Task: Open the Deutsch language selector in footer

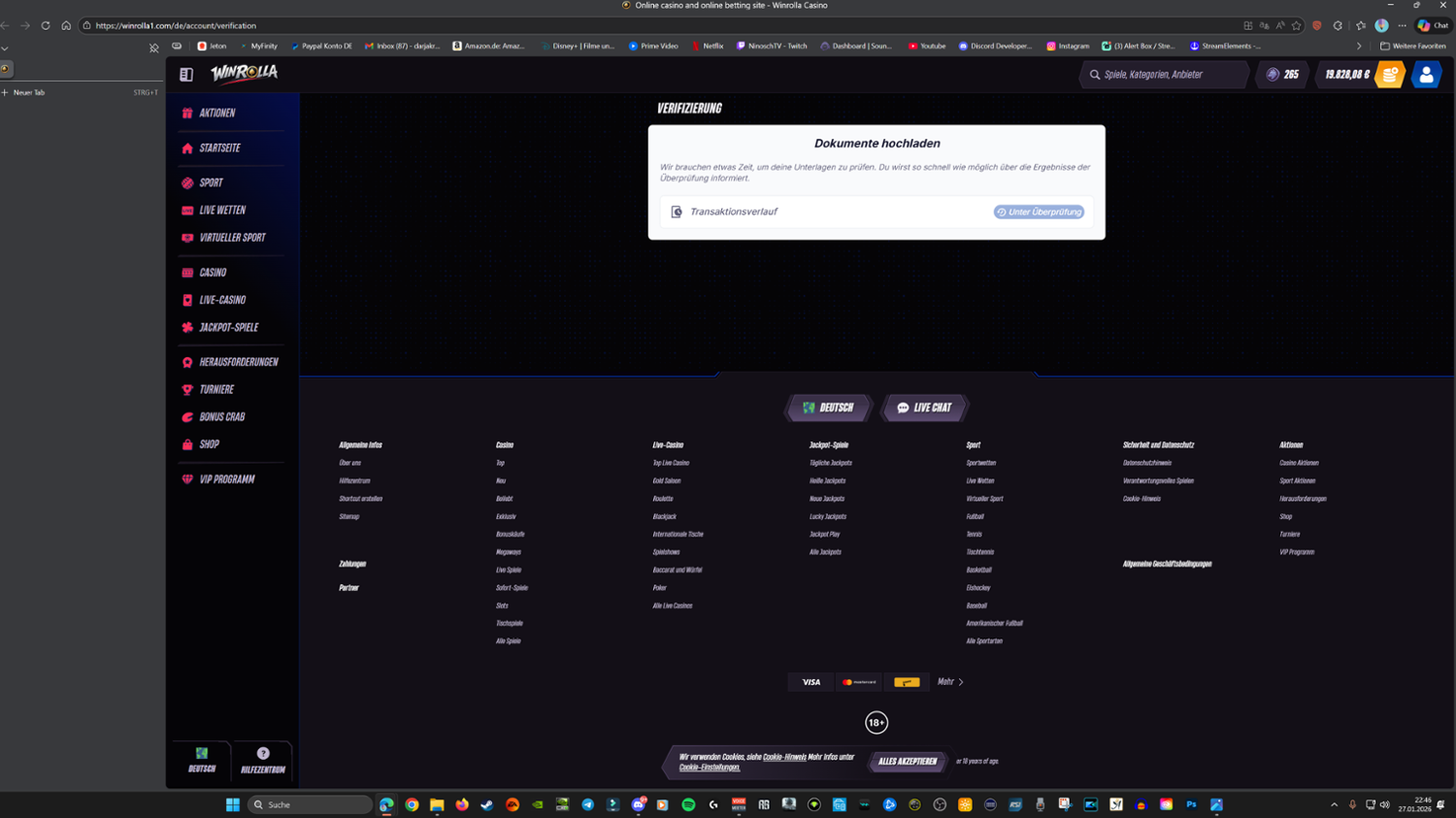Action: tap(828, 408)
